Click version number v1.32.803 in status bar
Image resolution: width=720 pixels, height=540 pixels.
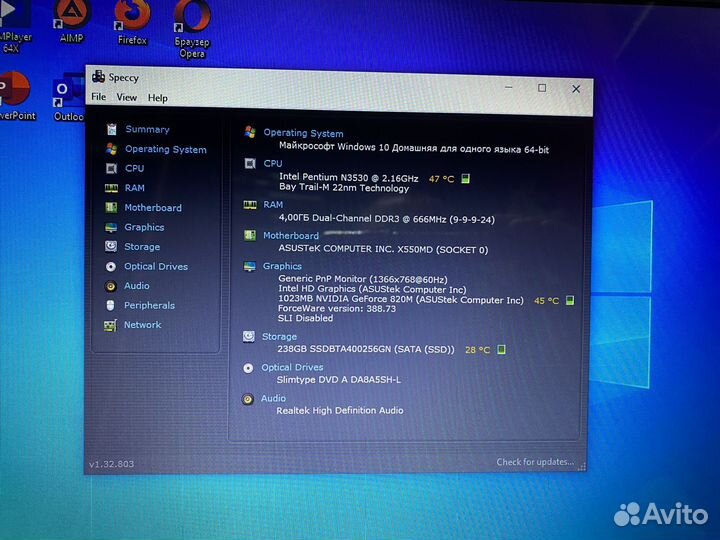(x=112, y=464)
